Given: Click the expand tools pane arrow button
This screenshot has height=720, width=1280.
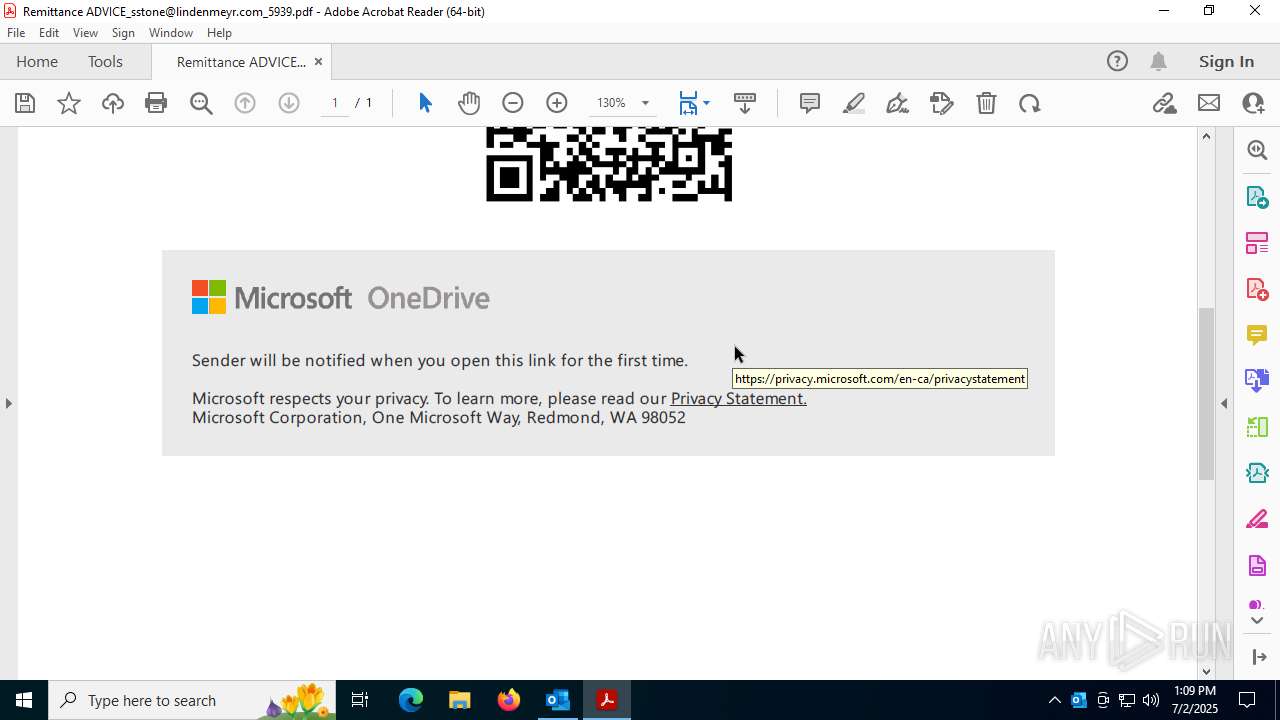Looking at the screenshot, I should coord(1259,657).
